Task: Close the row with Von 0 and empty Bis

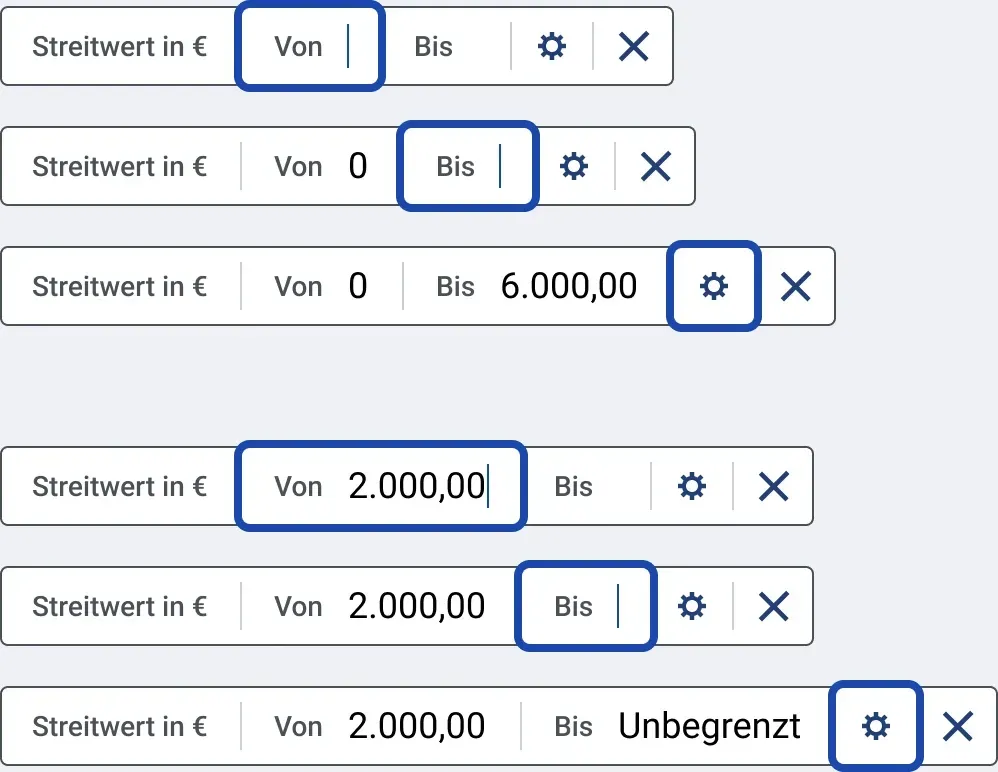Action: 656,166
